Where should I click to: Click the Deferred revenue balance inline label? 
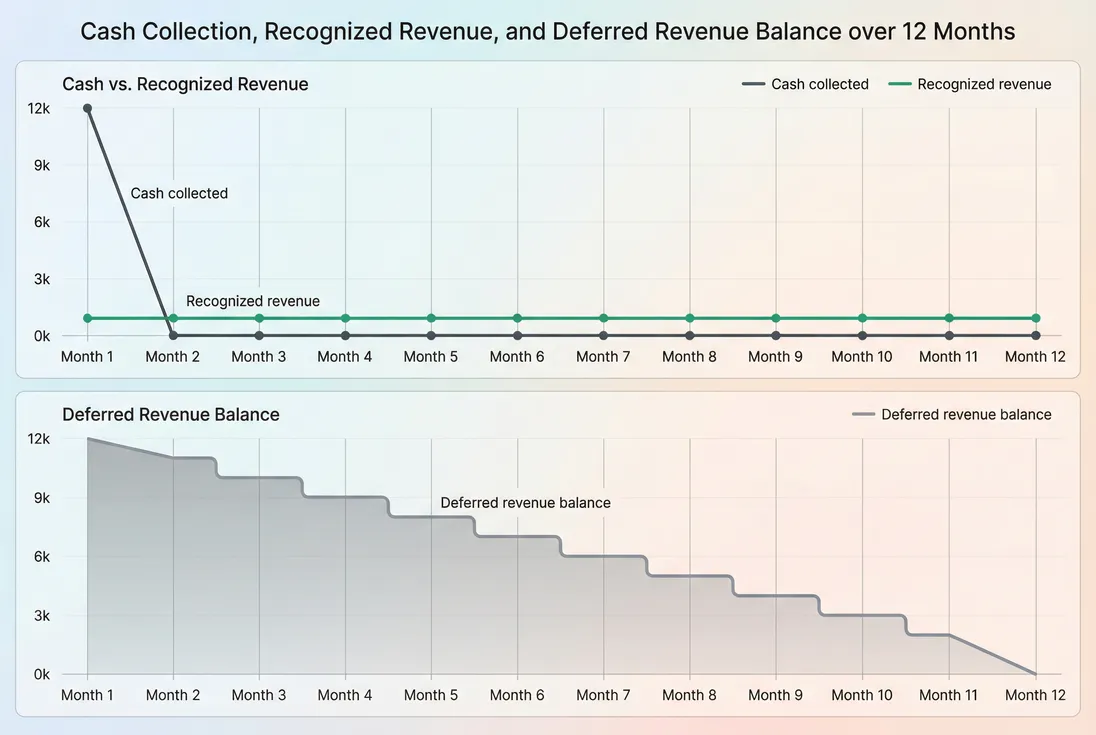(x=525, y=502)
